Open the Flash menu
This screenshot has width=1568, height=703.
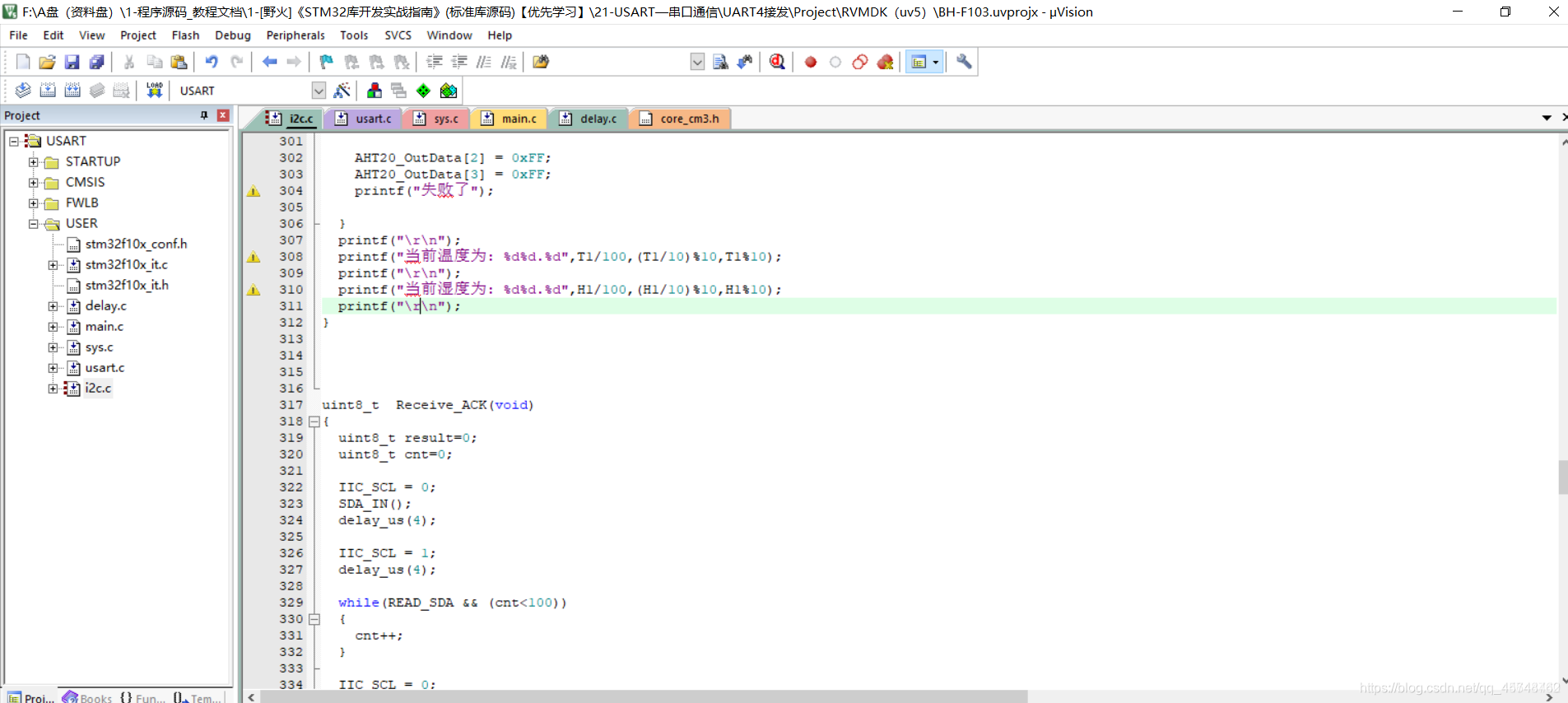pos(185,35)
